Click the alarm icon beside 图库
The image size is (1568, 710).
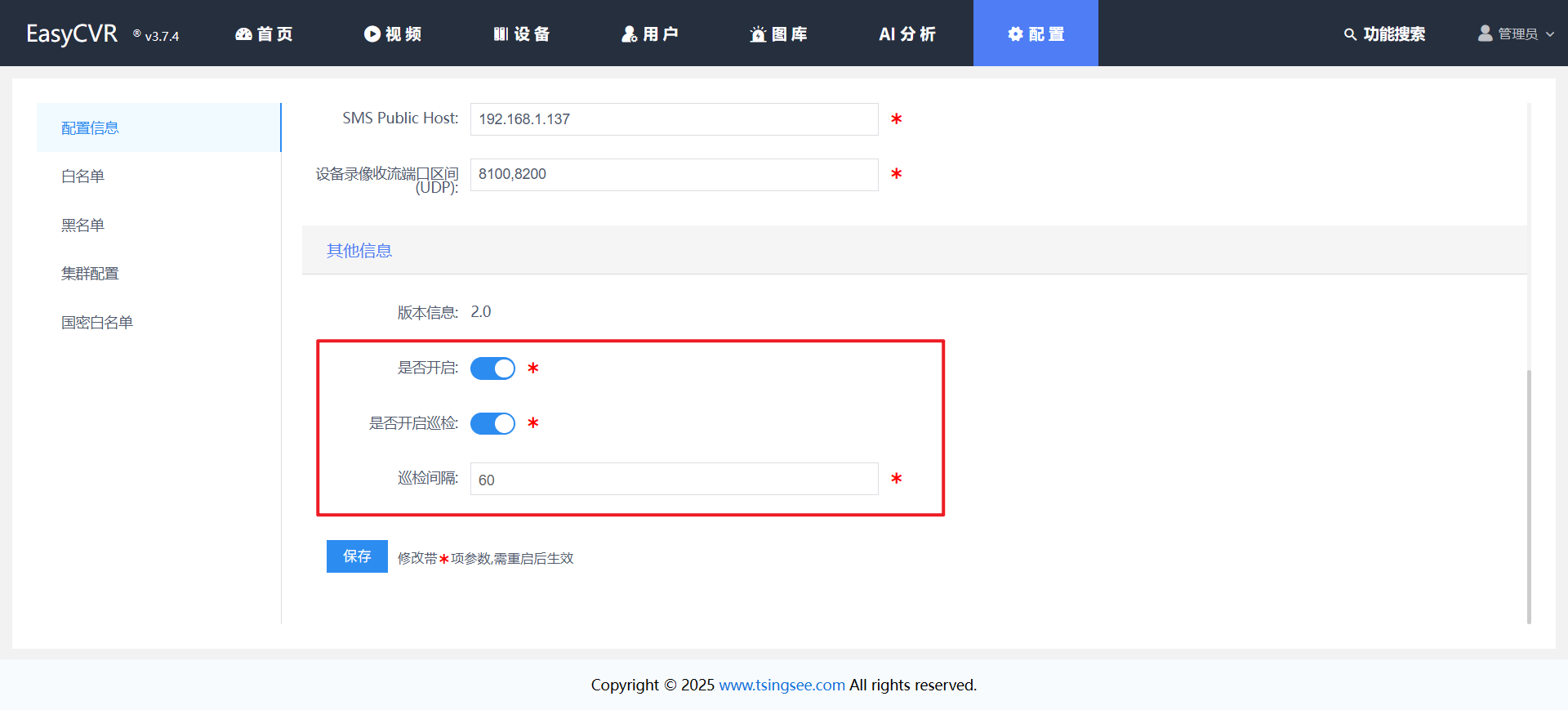pyautogui.click(x=758, y=34)
